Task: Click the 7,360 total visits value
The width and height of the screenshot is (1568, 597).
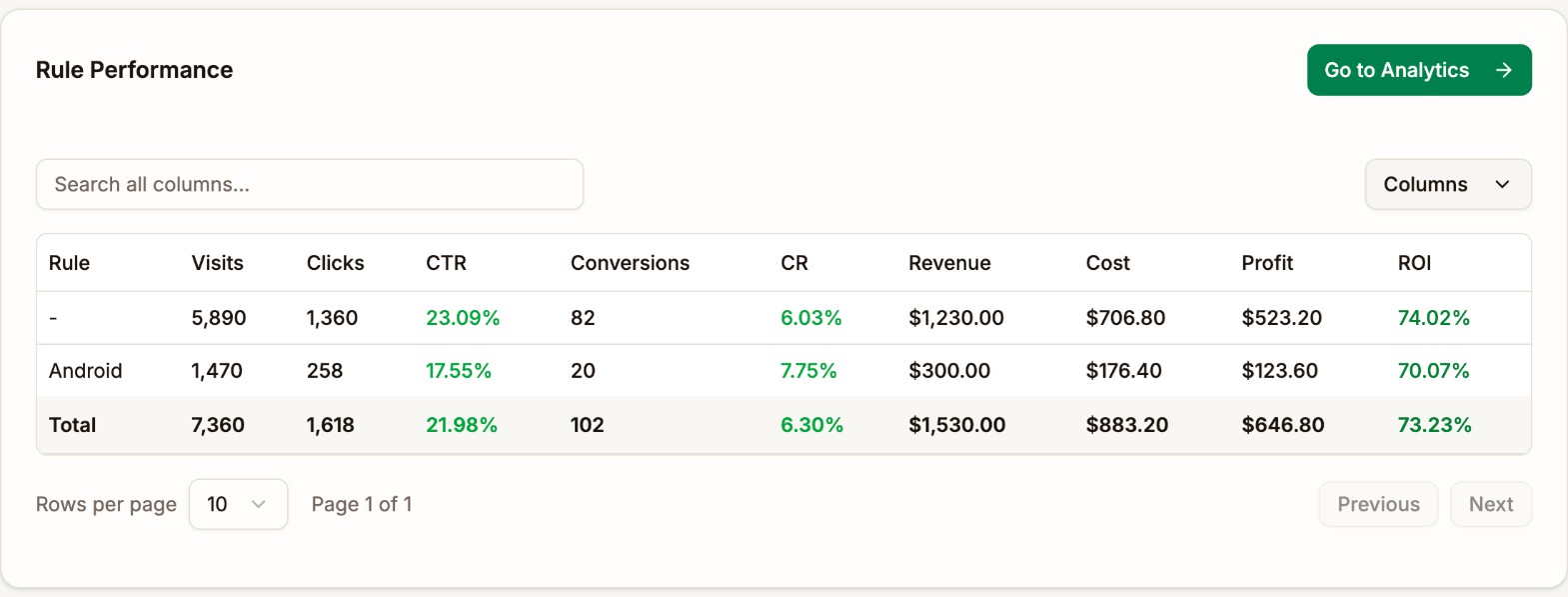Action: coord(218,425)
